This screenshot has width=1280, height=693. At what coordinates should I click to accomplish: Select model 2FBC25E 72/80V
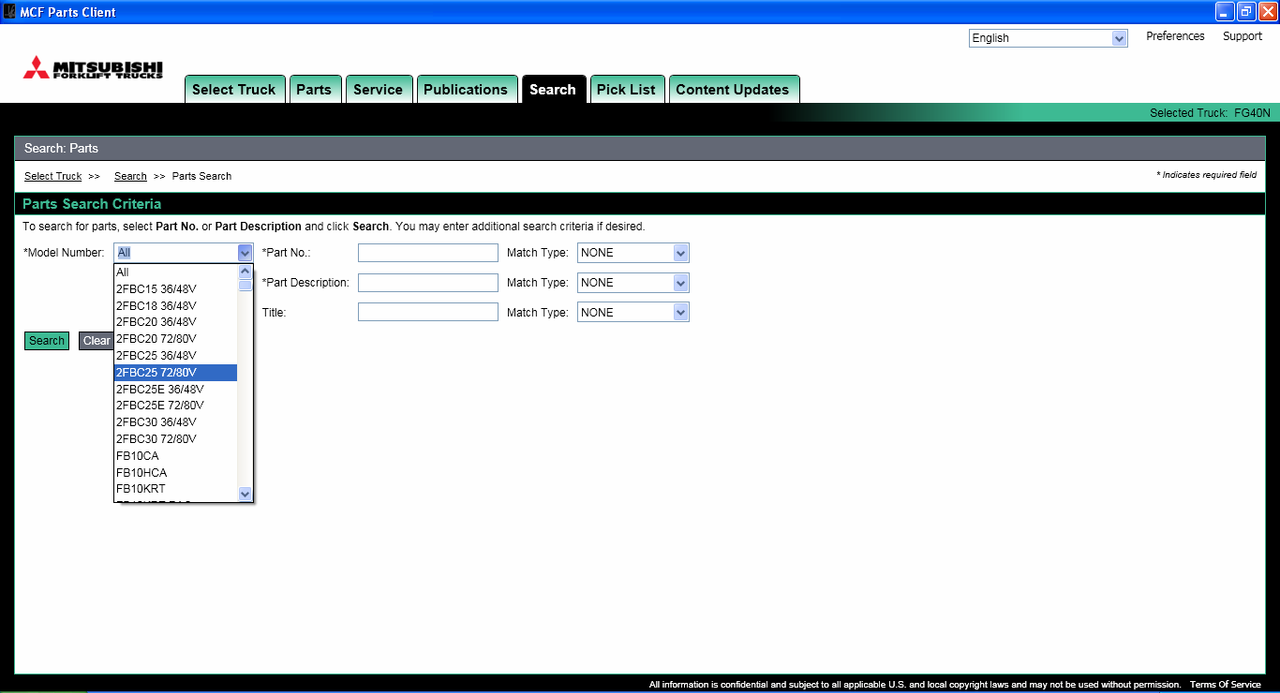pyautogui.click(x=175, y=405)
